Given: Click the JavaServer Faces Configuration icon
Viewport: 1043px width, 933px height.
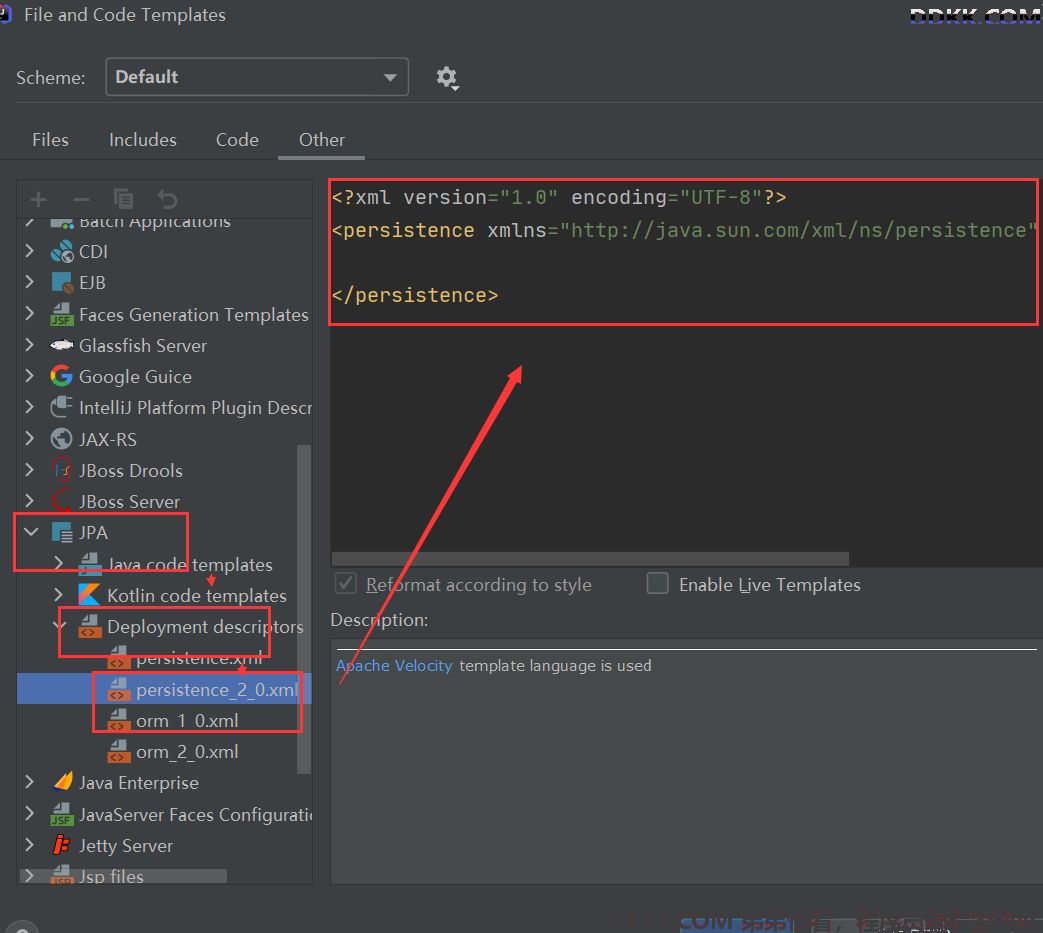Looking at the screenshot, I should 62,814.
